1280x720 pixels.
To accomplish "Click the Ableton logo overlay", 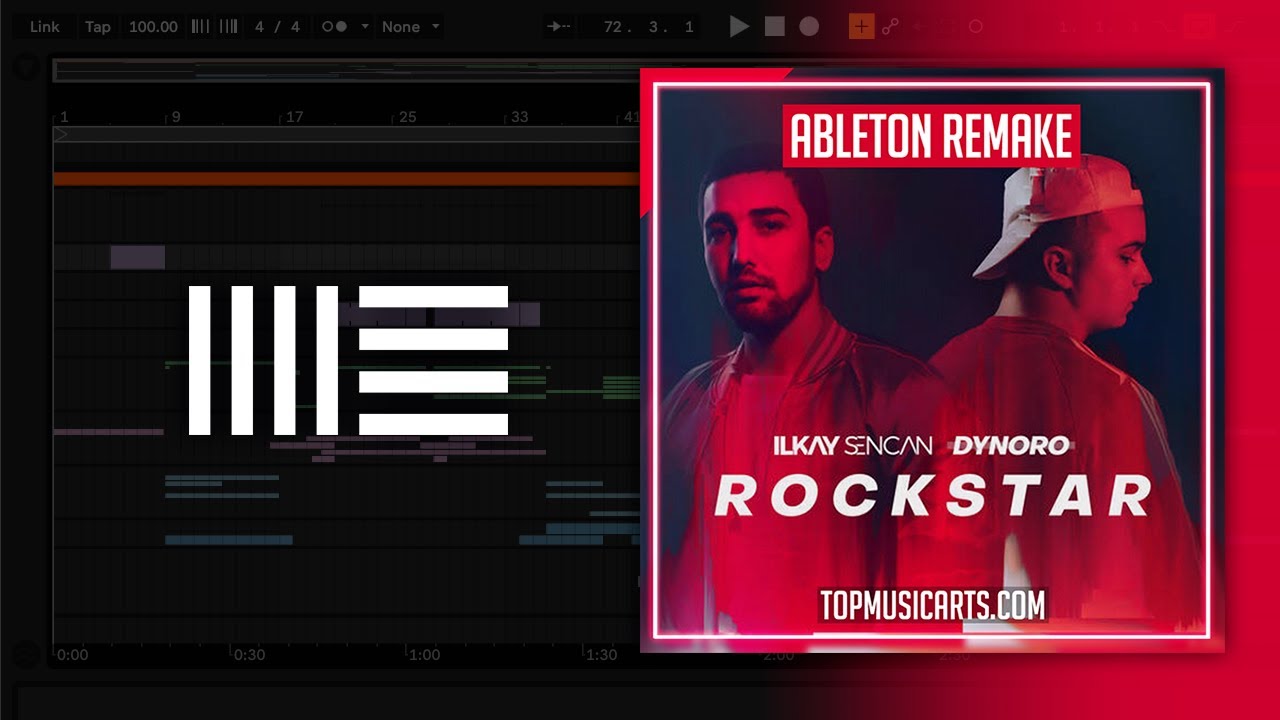I will (348, 360).
